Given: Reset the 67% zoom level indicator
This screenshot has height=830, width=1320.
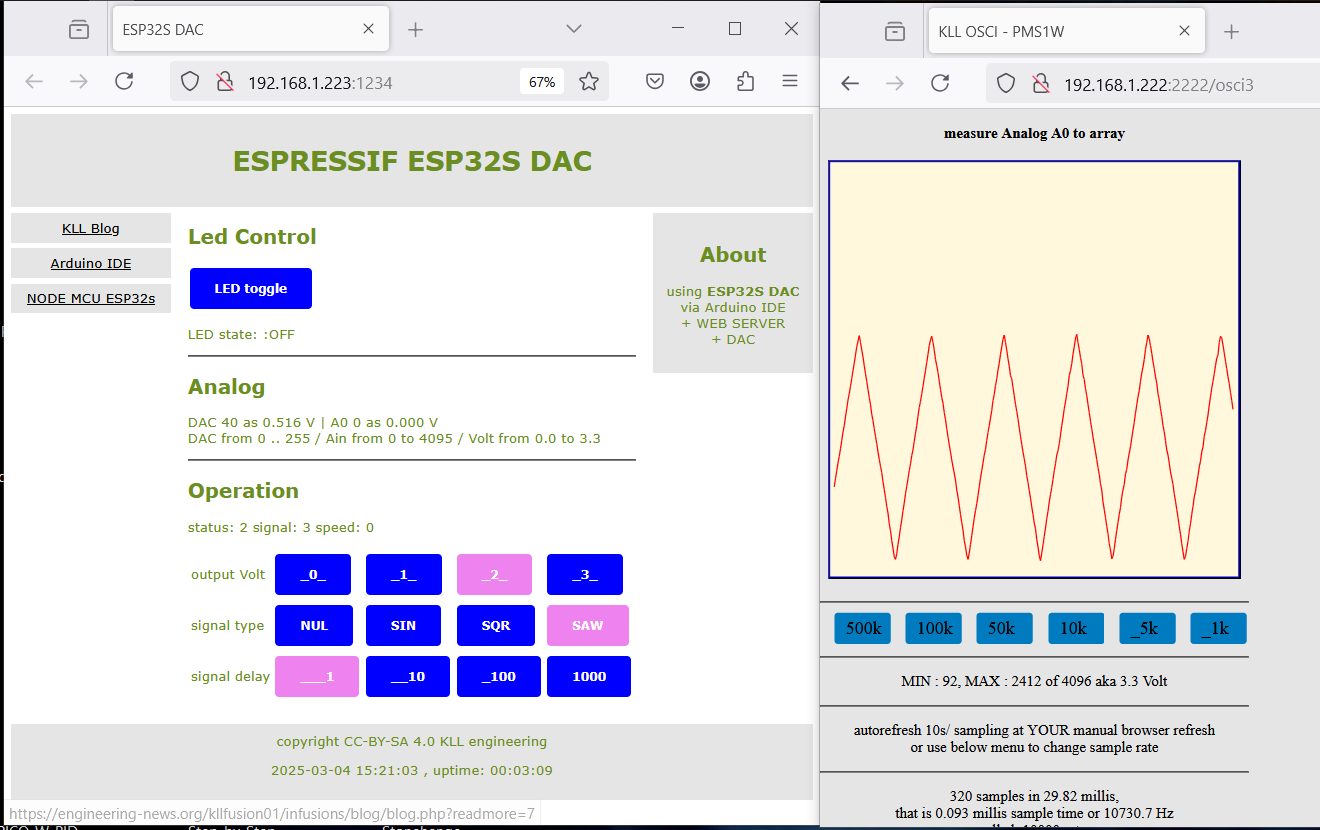Looking at the screenshot, I should (x=542, y=82).
